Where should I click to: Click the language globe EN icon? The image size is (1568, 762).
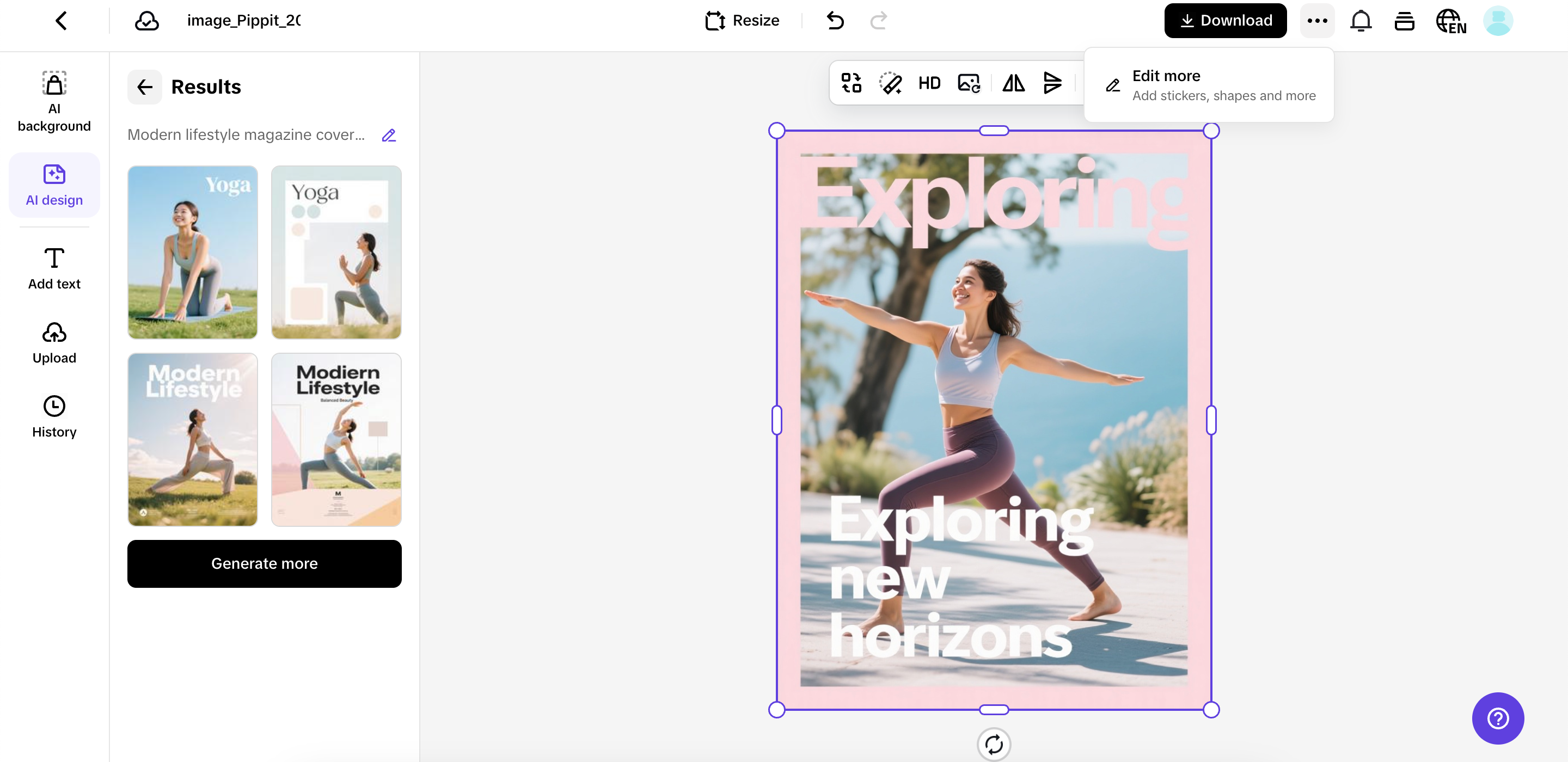click(x=1450, y=21)
